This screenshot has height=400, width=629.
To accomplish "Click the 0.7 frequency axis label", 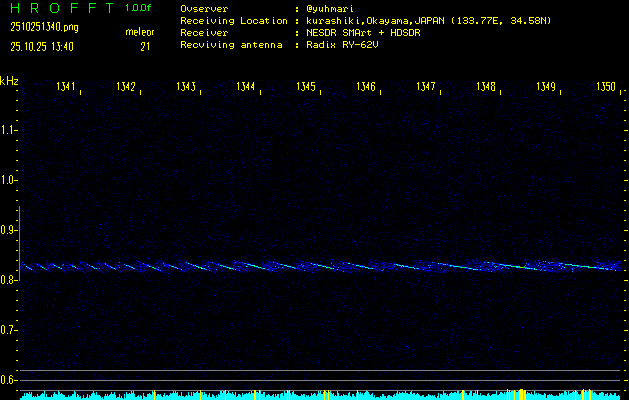I will (x=9, y=330).
